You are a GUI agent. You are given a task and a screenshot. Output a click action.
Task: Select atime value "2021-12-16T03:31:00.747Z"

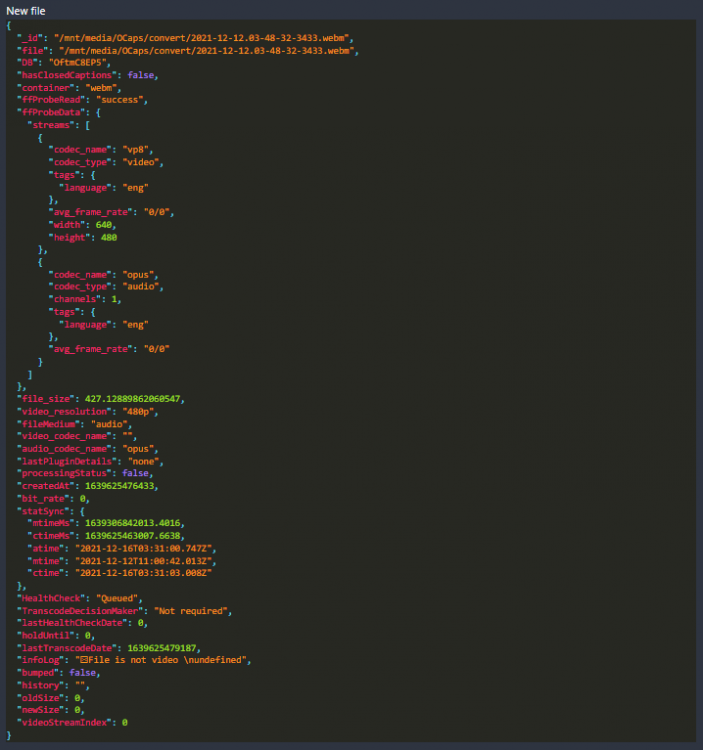pyautogui.click(x=143, y=548)
